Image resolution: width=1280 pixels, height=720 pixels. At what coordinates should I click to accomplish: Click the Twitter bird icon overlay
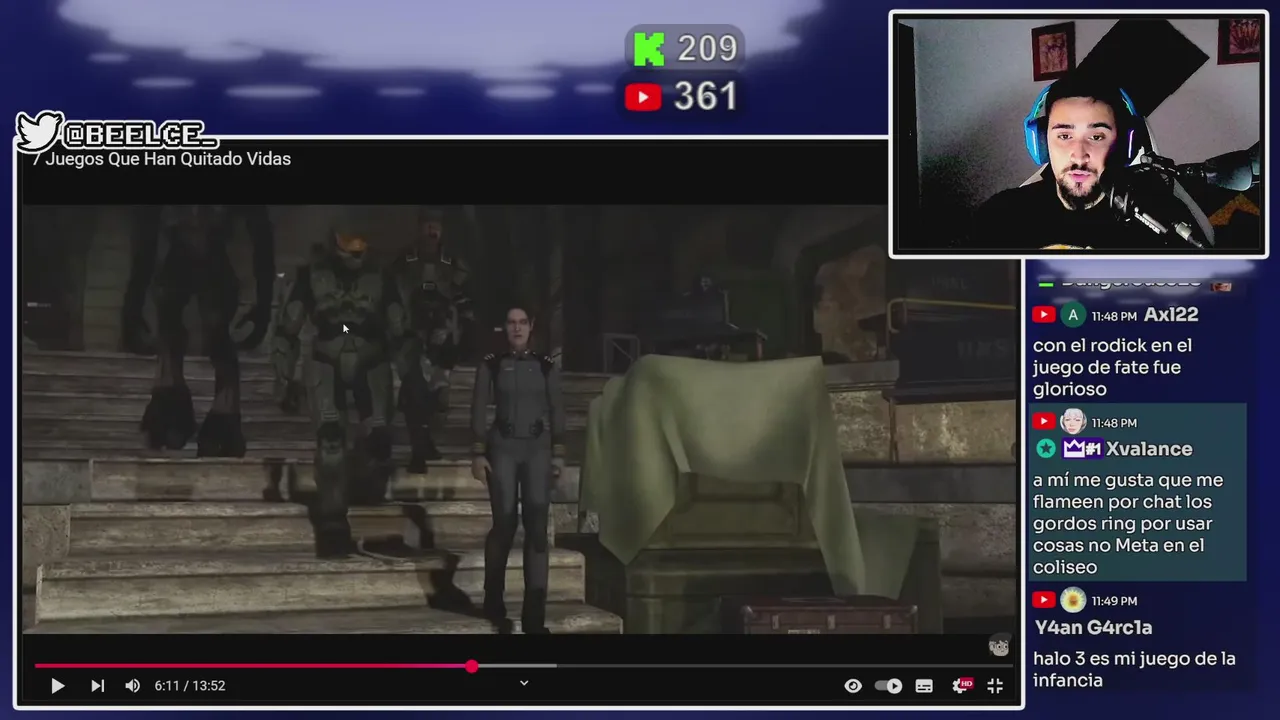click(38, 131)
